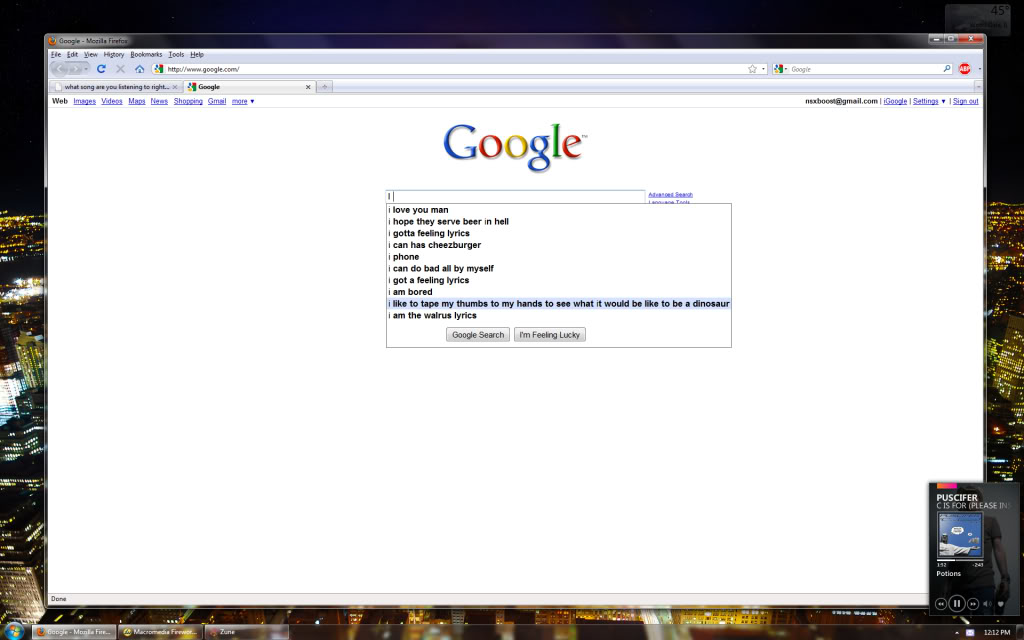Click the purple system tray icon
Screen dimensions: 1024x640
(970, 632)
